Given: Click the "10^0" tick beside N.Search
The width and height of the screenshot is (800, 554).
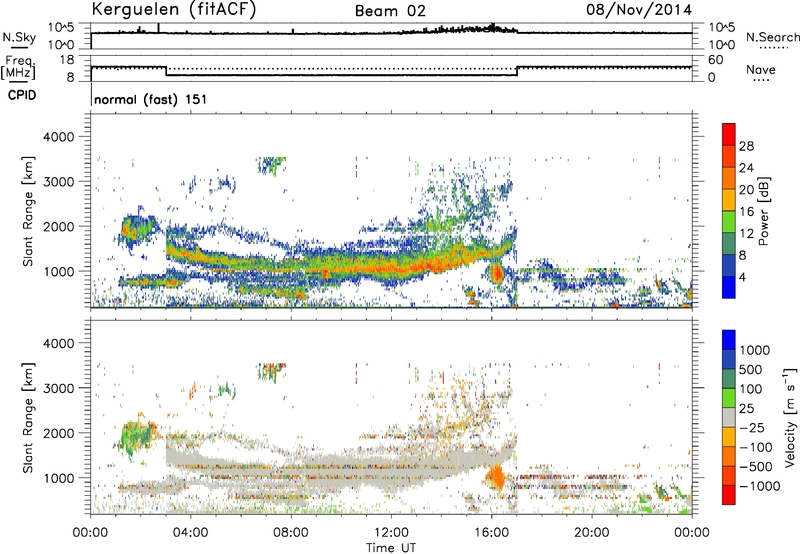Looking at the screenshot, I should point(722,45).
